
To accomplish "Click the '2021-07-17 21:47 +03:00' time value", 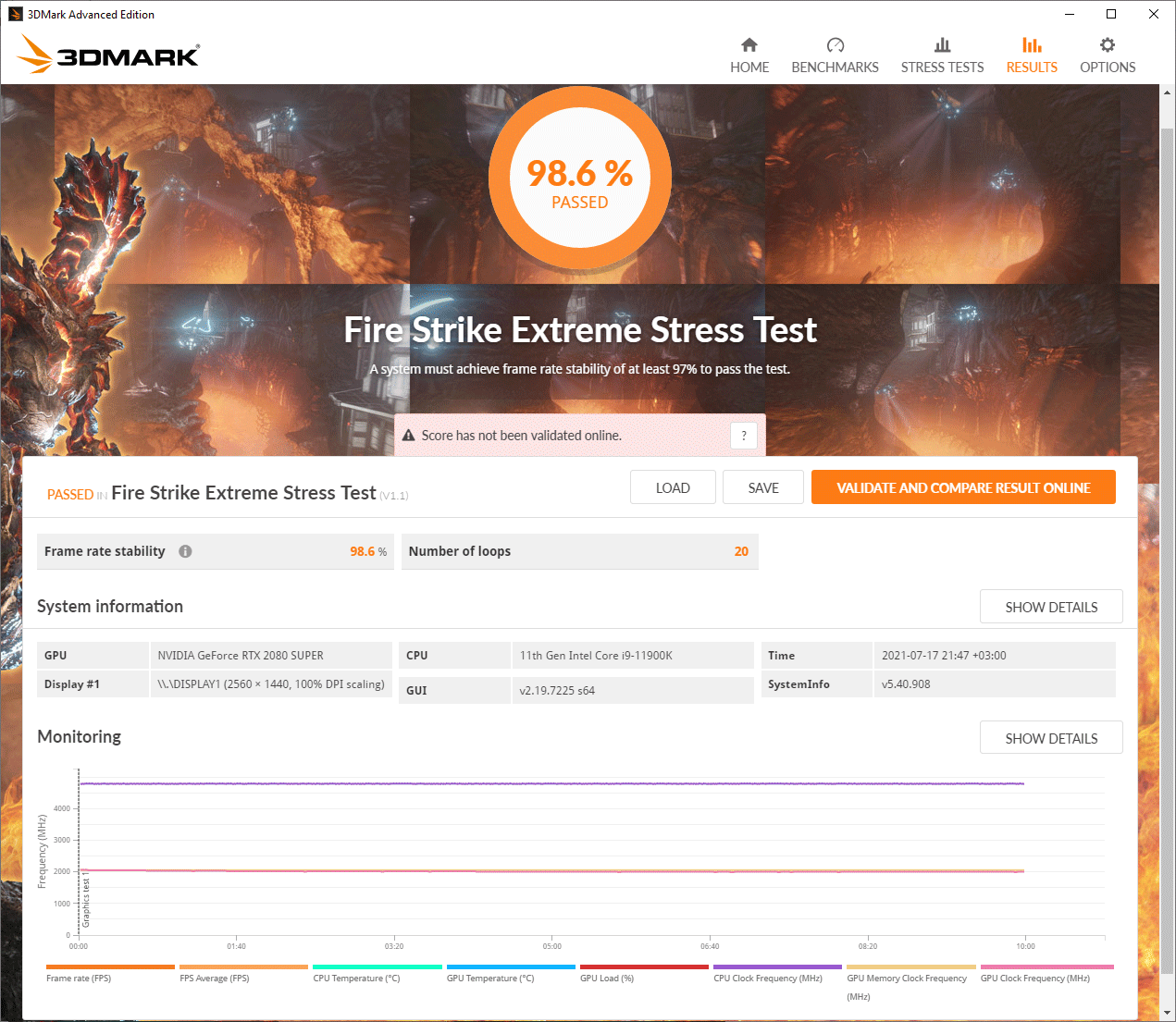I will click(944, 656).
